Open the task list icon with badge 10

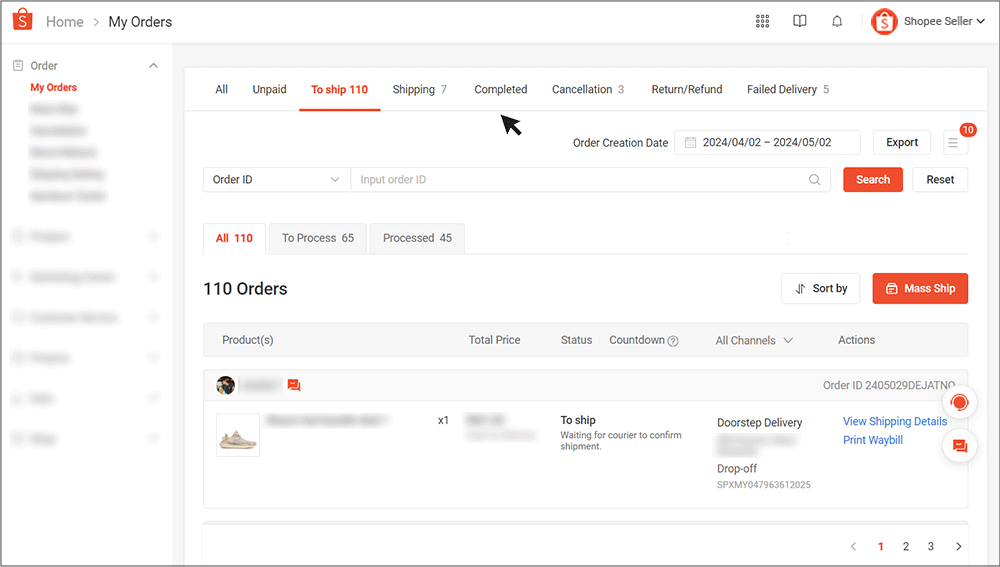click(x=953, y=142)
